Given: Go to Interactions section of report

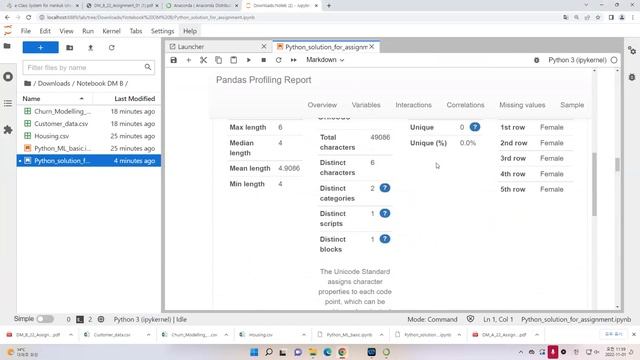Looking at the screenshot, I should pyautogui.click(x=413, y=105).
